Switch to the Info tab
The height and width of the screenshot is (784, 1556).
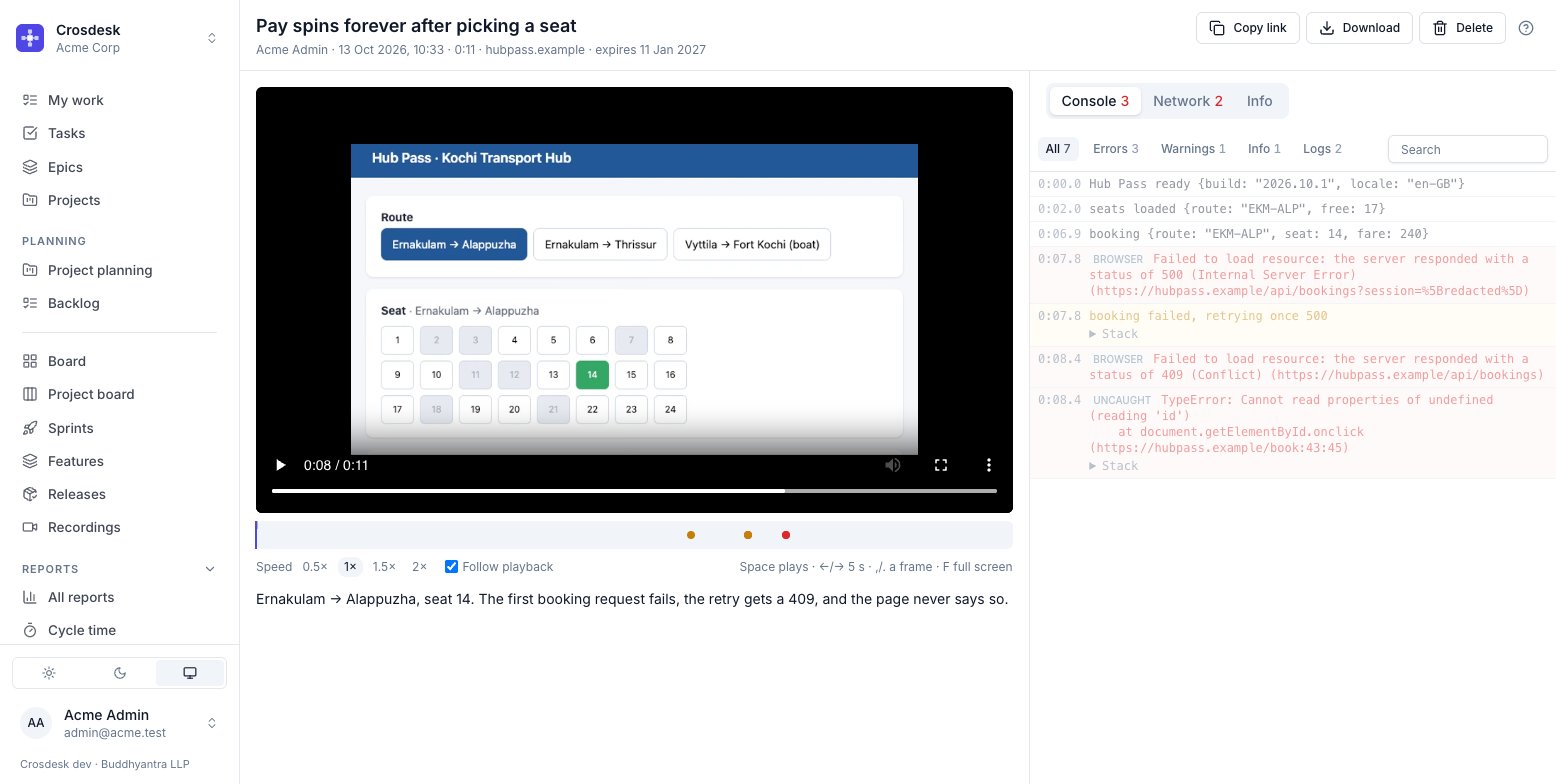(1260, 101)
